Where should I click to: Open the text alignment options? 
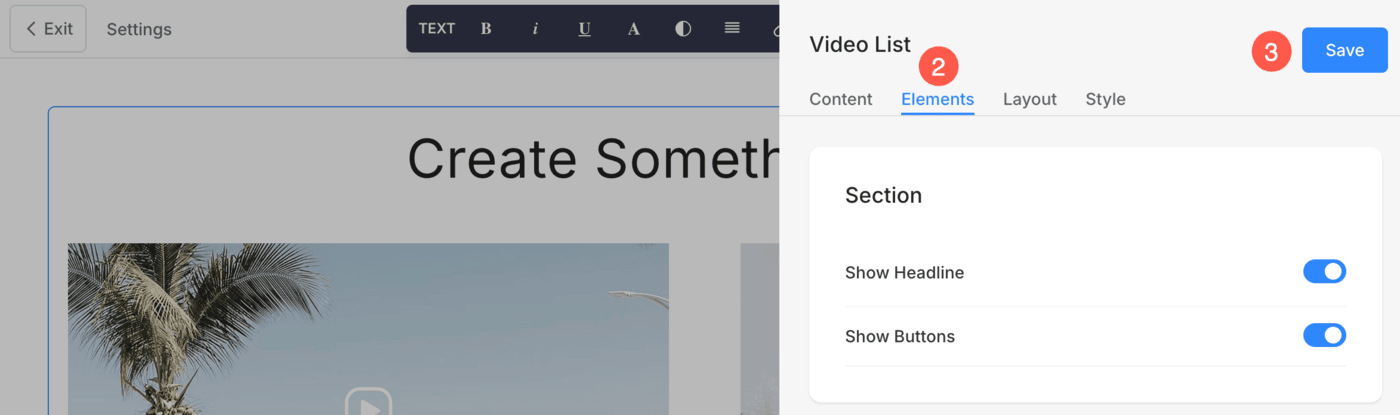click(732, 29)
